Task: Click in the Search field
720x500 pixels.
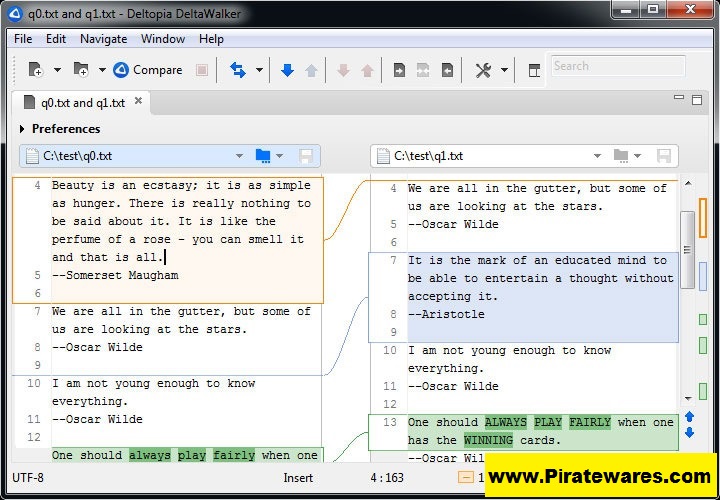Action: pyautogui.click(x=617, y=66)
